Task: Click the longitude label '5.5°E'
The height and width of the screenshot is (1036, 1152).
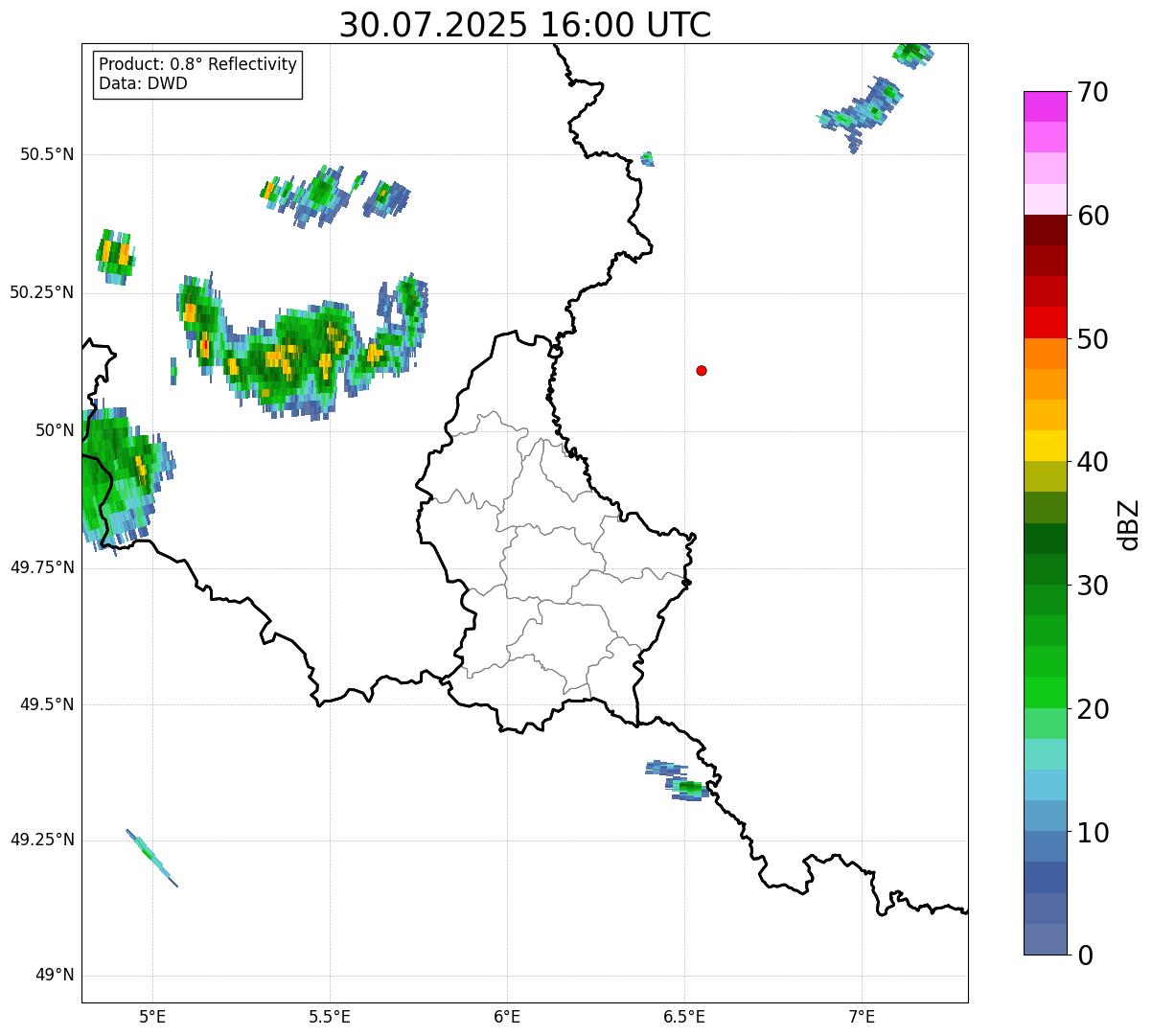Action: (330, 1017)
